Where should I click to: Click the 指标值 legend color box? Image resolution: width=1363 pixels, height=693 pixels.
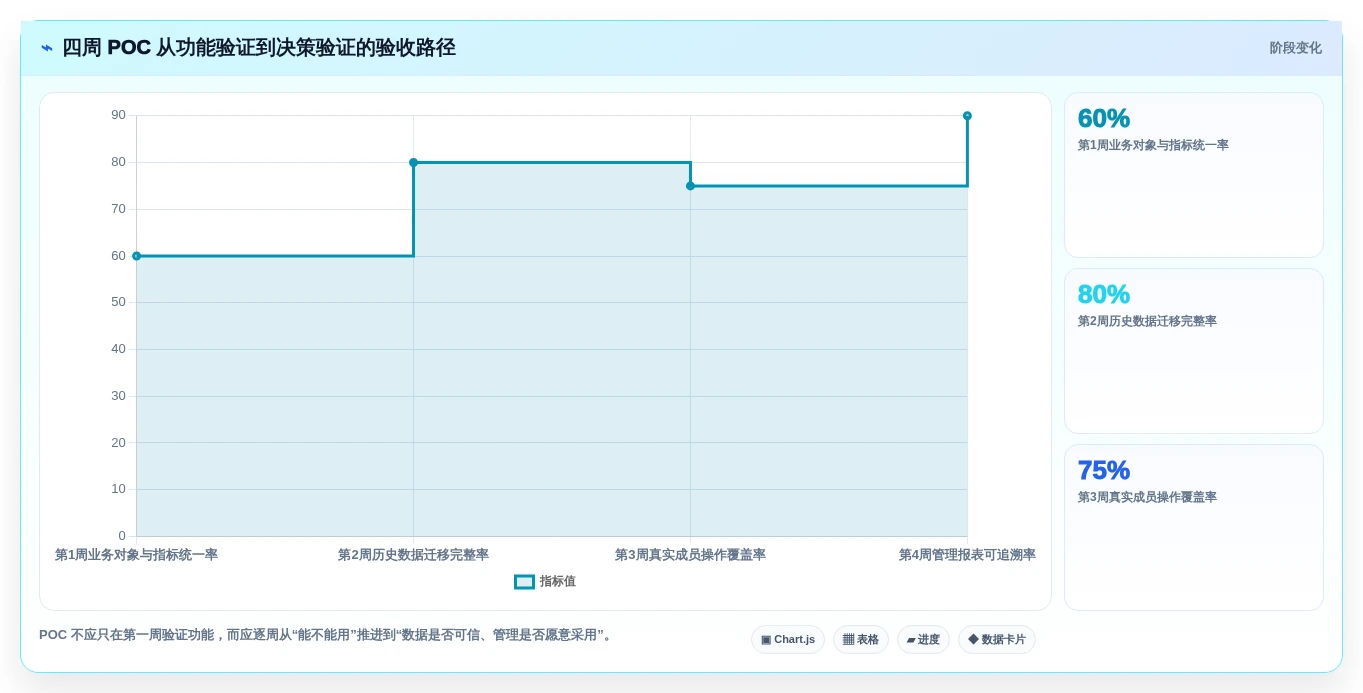[524, 581]
